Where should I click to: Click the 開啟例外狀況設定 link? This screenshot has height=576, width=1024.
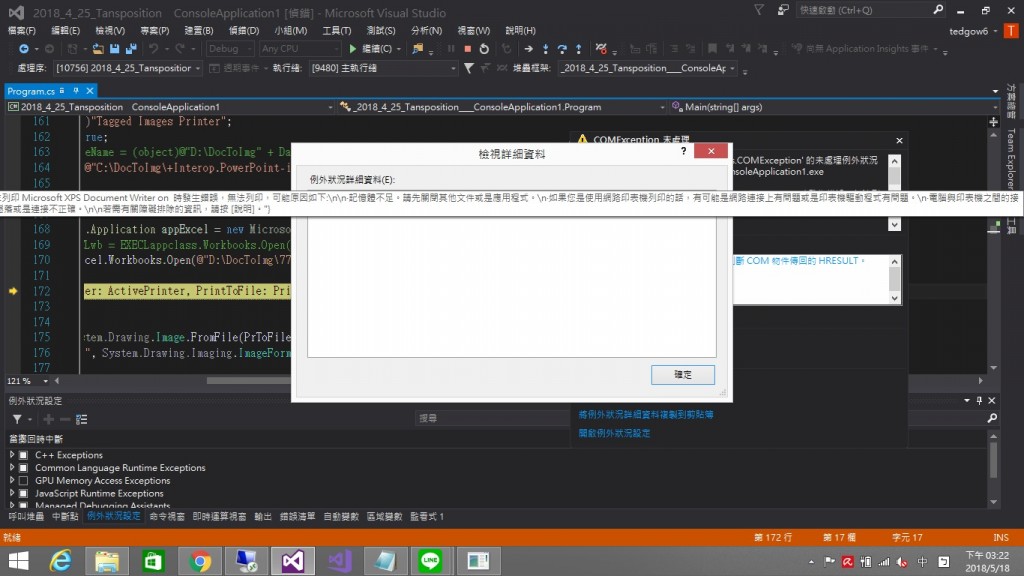(614, 433)
